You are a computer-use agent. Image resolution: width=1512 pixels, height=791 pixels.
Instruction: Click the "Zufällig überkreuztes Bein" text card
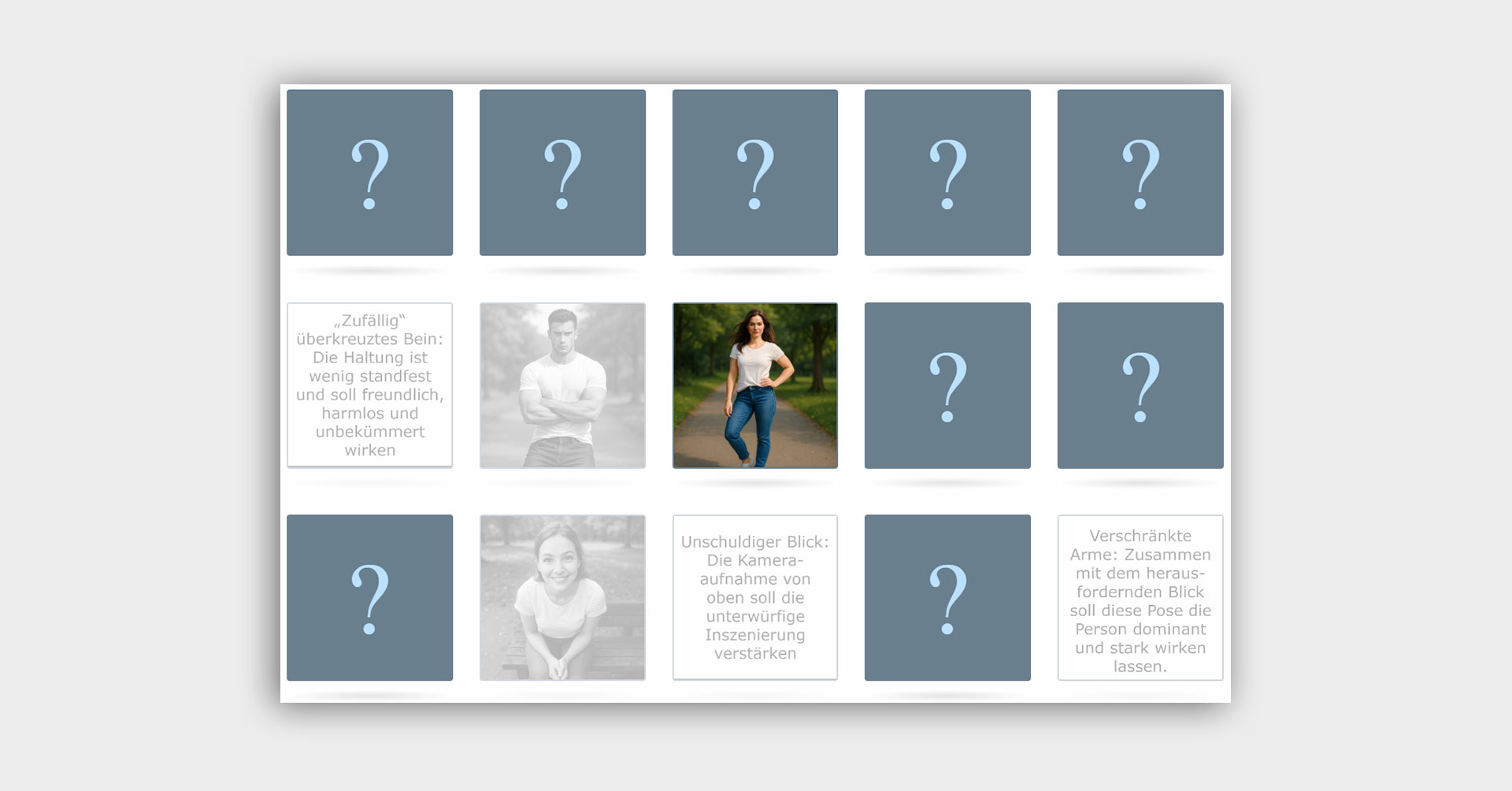point(369,385)
